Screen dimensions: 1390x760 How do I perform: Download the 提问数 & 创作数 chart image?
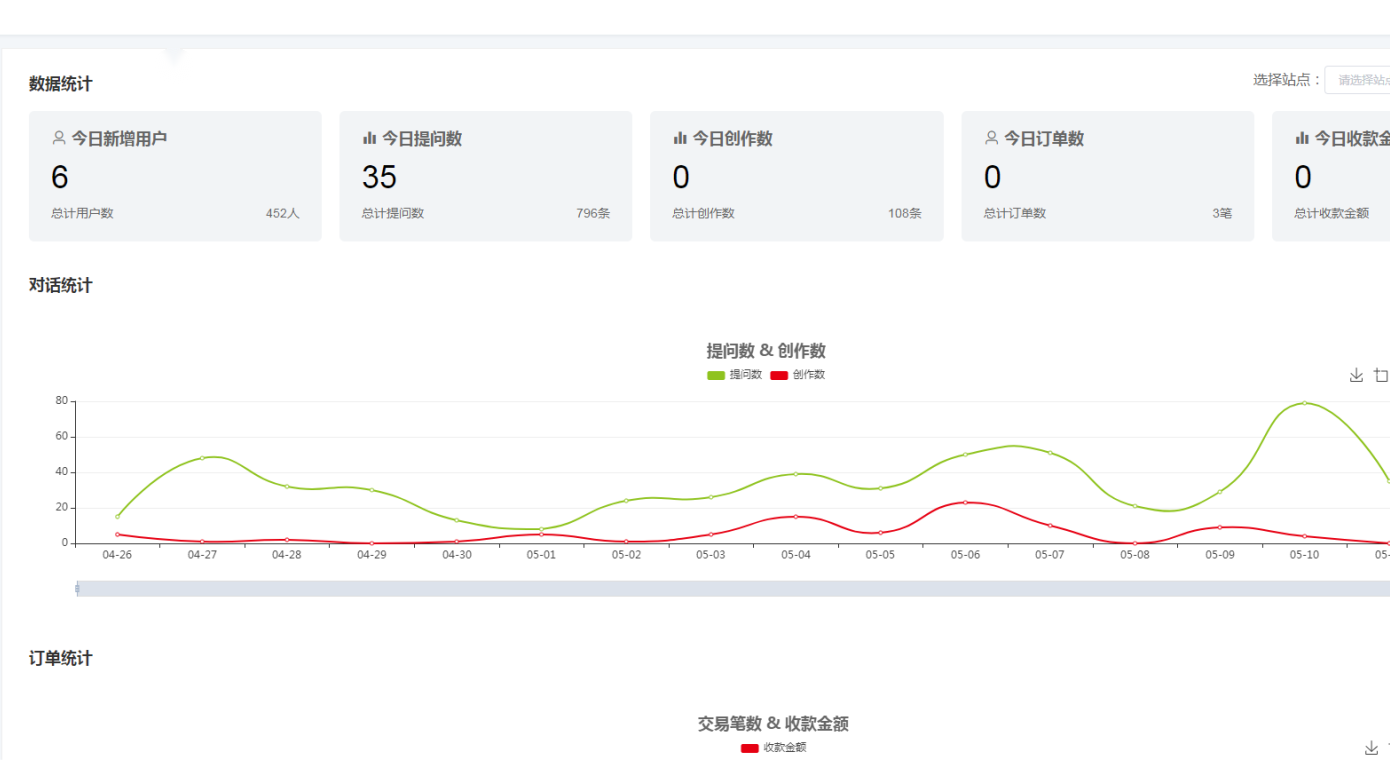pyautogui.click(x=1356, y=375)
